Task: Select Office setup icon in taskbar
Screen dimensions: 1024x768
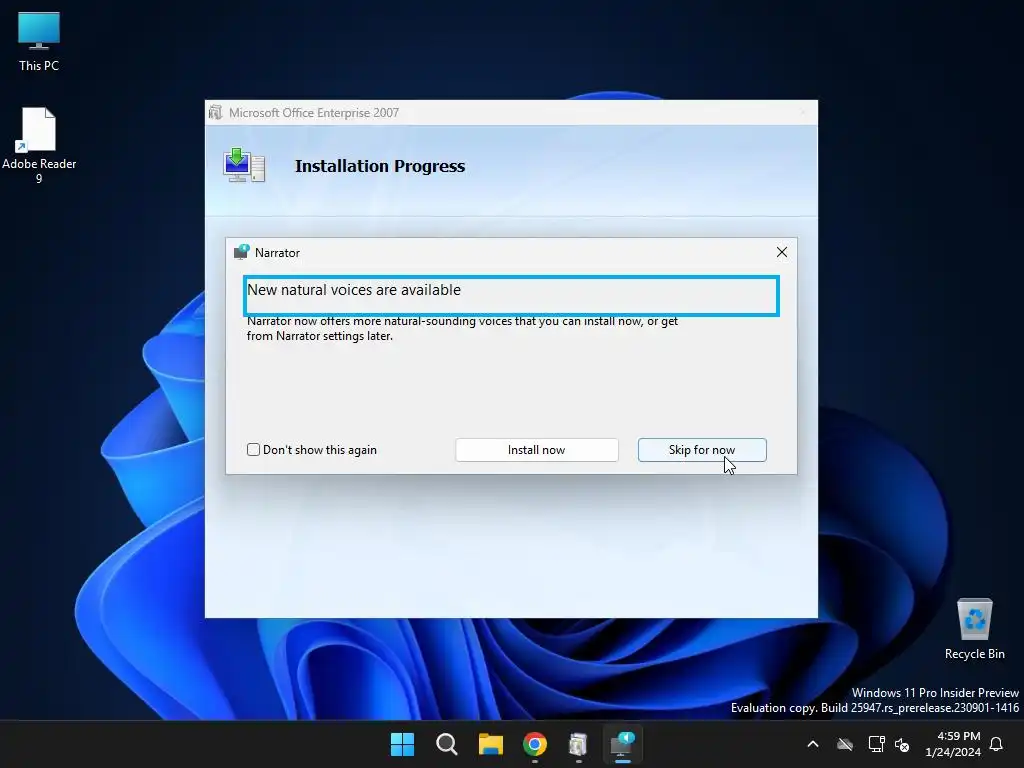Action: 578,744
